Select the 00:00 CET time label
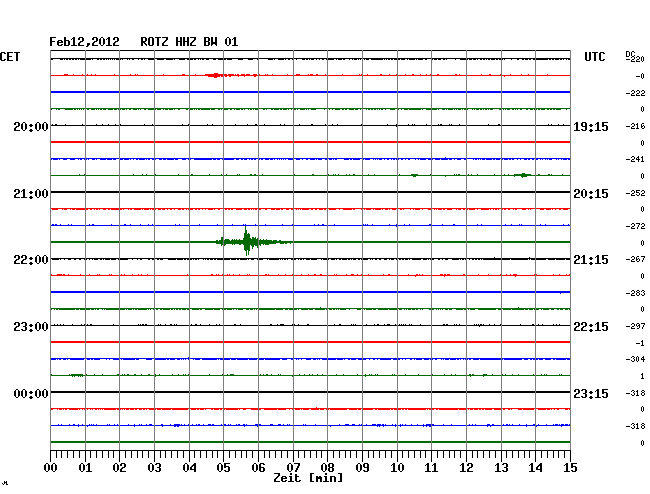The width and height of the screenshot is (650, 494). point(31,393)
